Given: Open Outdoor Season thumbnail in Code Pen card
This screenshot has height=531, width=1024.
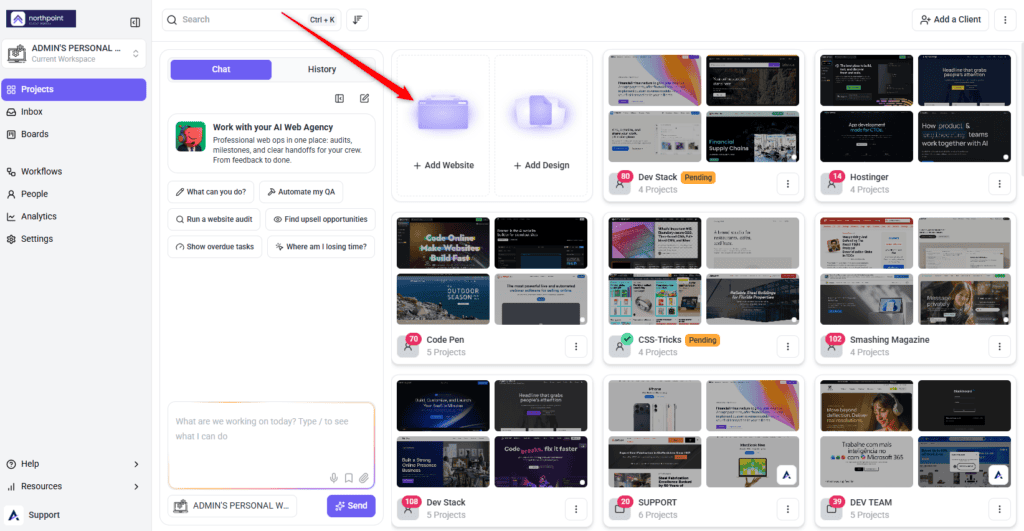Looking at the screenshot, I should click(443, 299).
